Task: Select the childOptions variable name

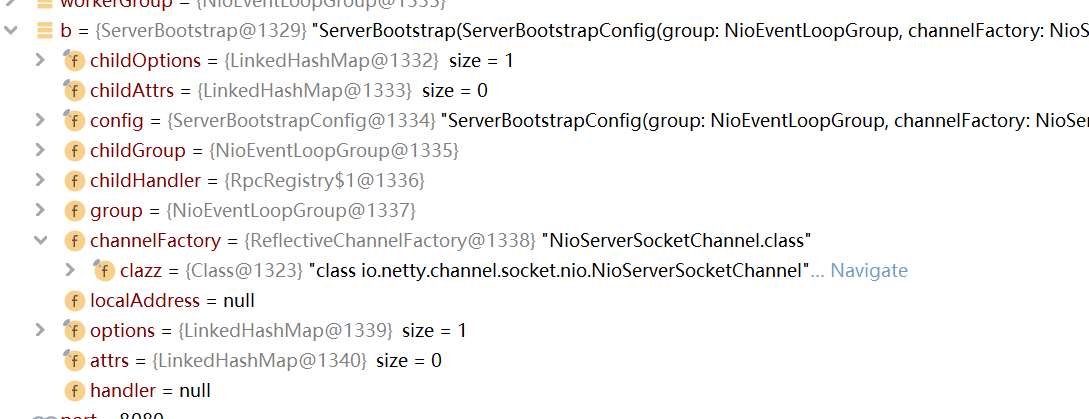Action: (x=145, y=61)
